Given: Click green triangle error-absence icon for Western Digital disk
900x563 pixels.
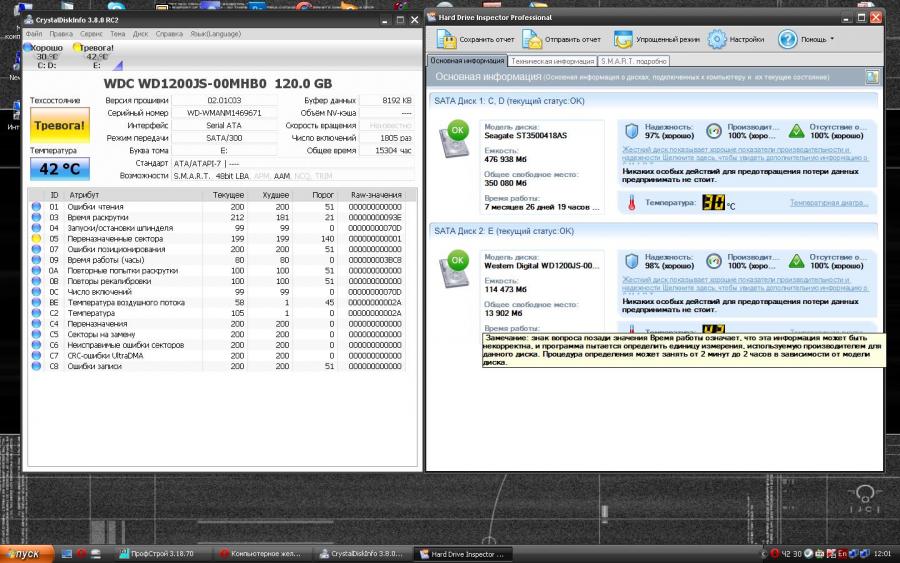Looking at the screenshot, I should pos(796,262).
